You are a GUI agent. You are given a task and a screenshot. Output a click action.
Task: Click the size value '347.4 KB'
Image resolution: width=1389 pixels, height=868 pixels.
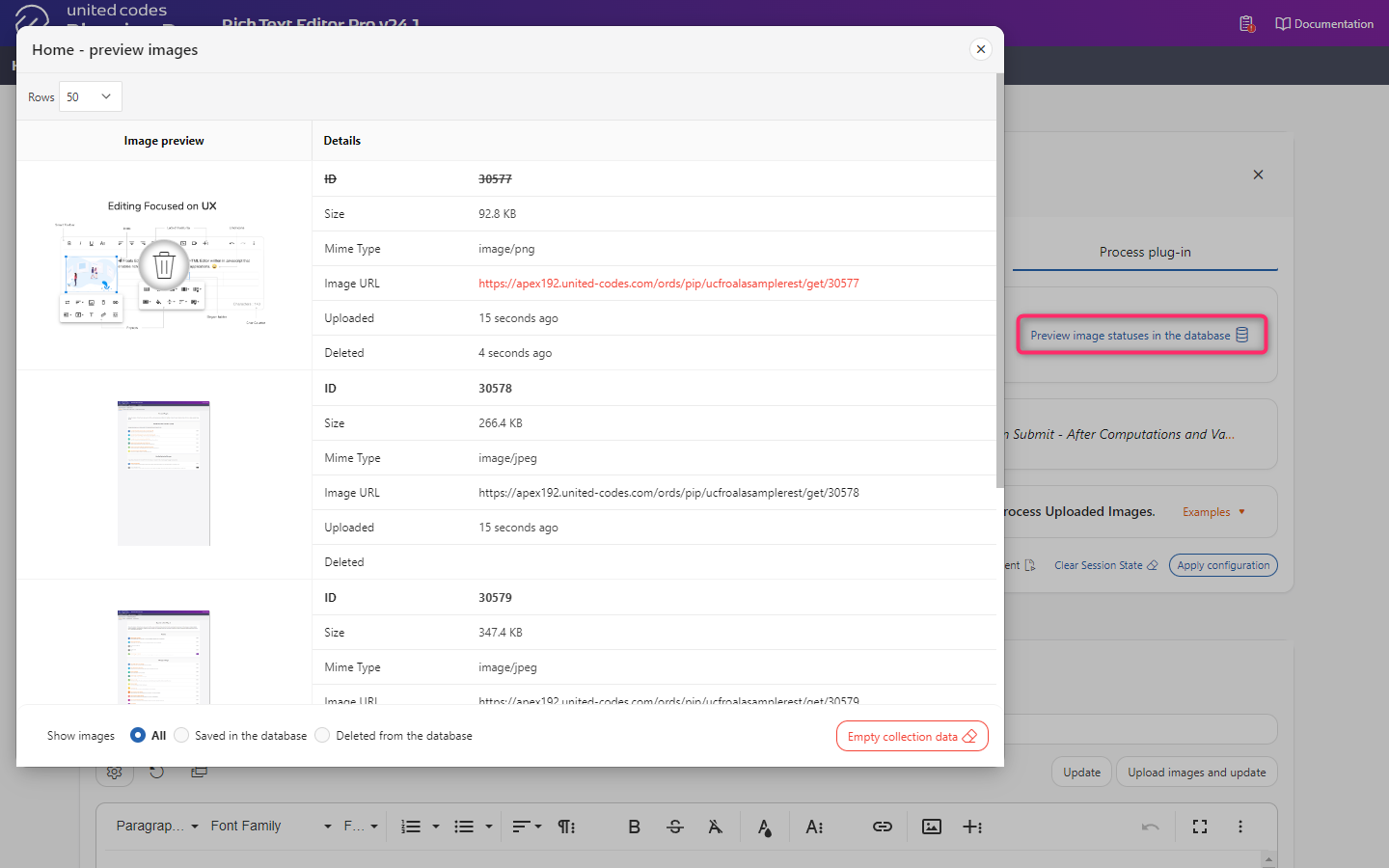(x=501, y=633)
